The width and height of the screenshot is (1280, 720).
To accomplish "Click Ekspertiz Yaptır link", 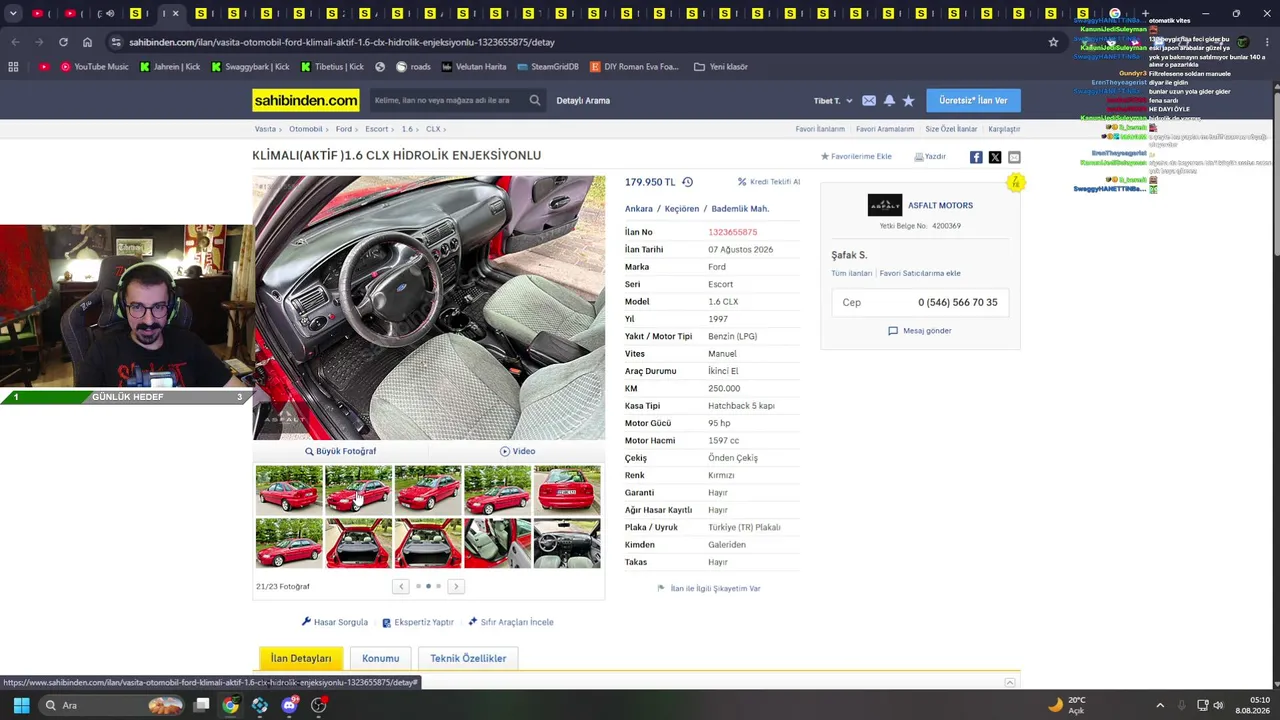I will click(418, 622).
